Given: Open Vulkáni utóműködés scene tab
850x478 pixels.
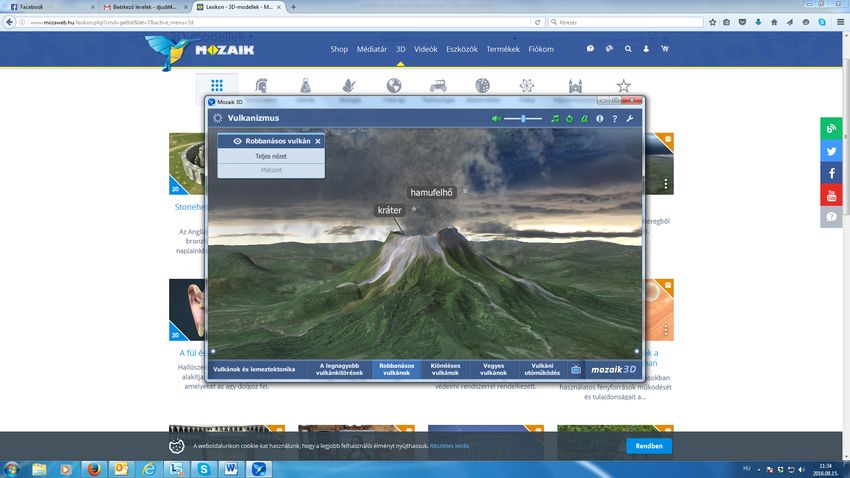Looking at the screenshot, I should [542, 369].
